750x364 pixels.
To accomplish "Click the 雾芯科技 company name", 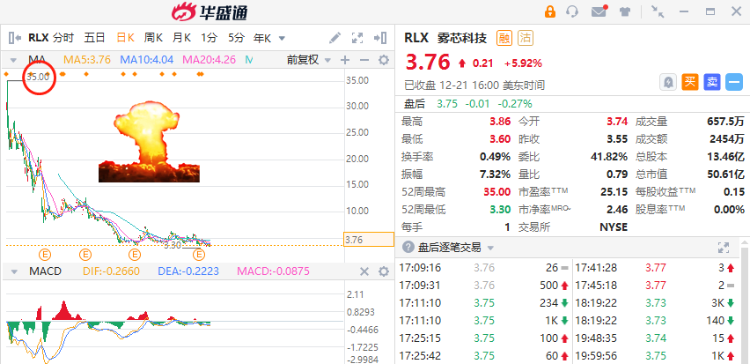I will click(x=462, y=38).
